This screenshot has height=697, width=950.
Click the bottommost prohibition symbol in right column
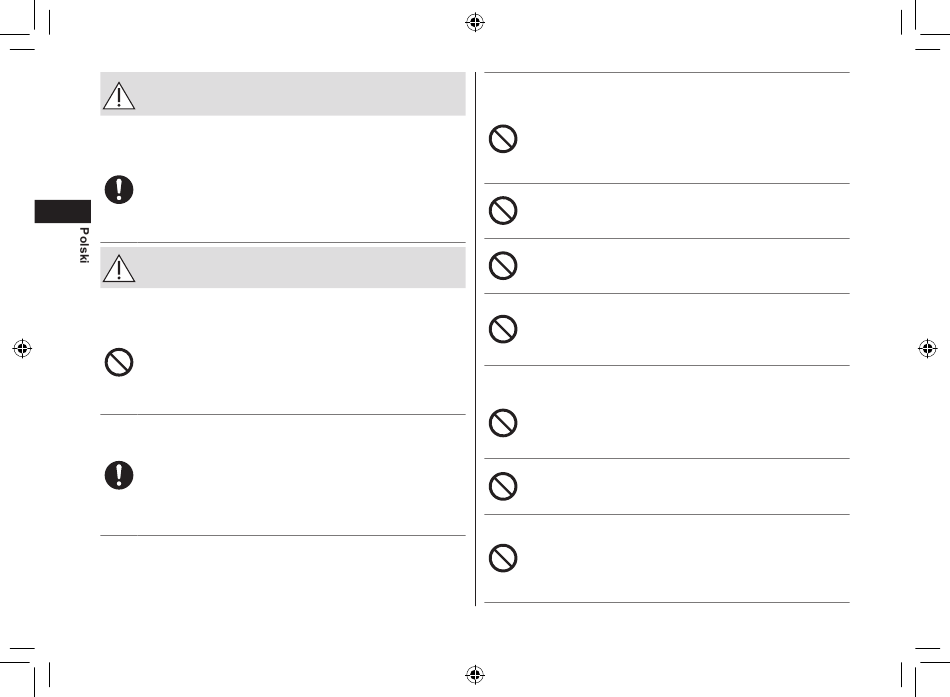(503, 558)
